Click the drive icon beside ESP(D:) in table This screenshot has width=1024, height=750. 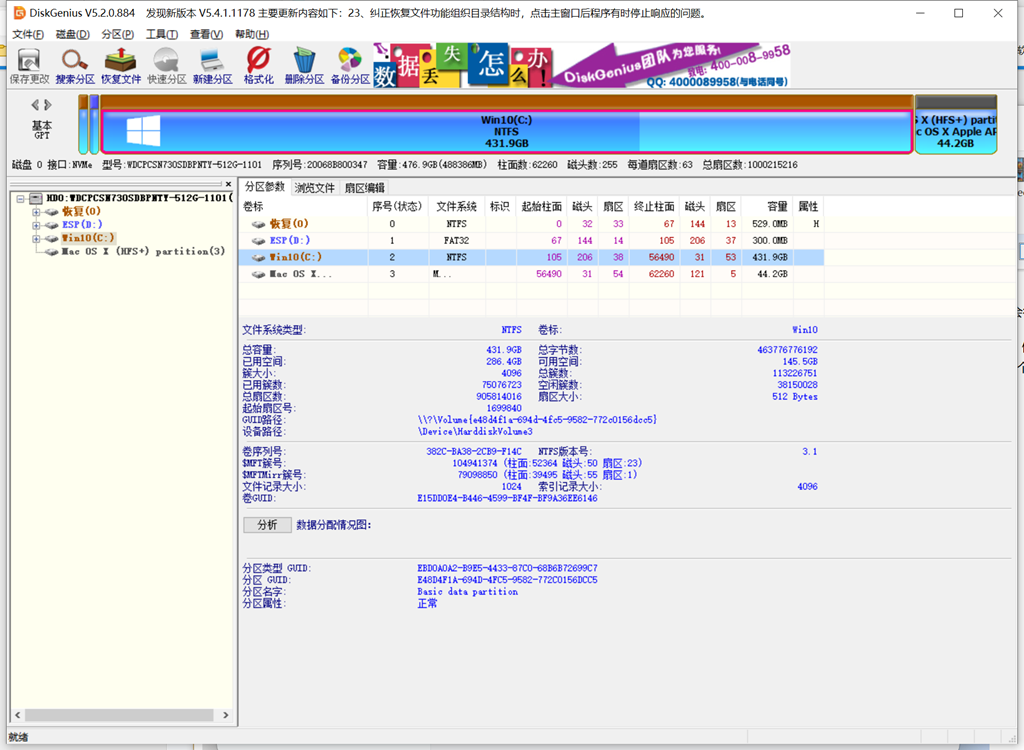tap(259, 240)
